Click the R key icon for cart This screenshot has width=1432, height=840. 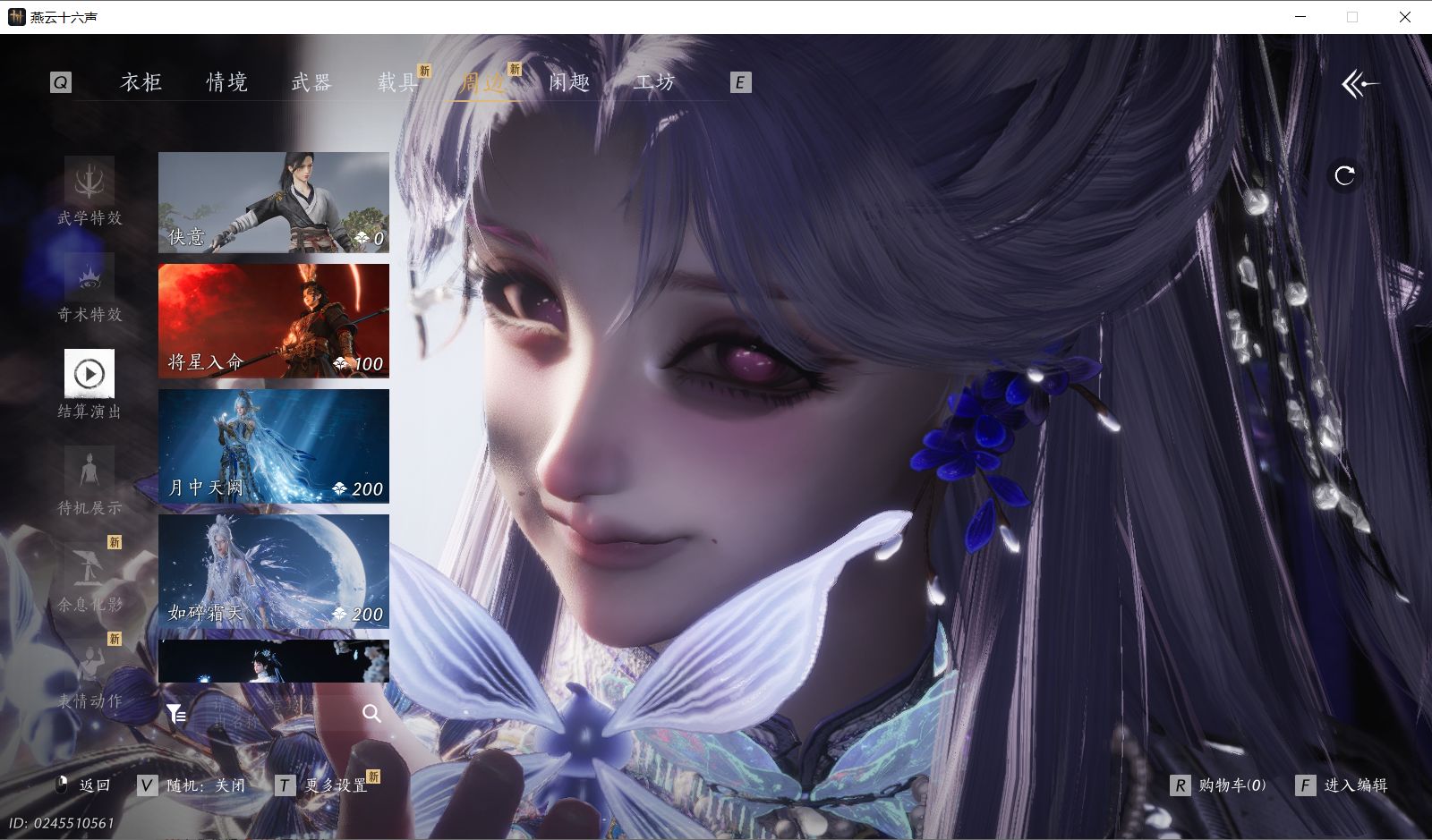[1181, 785]
